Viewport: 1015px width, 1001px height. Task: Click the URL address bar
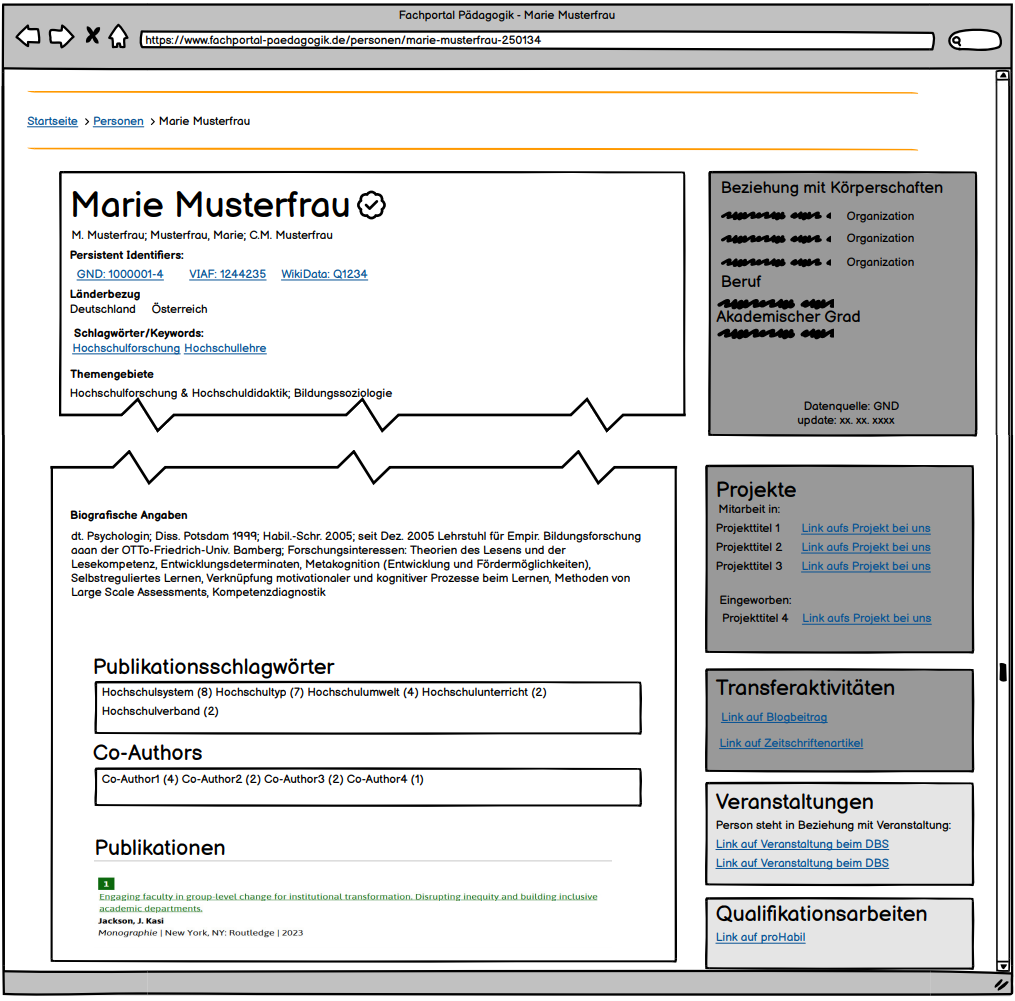536,41
